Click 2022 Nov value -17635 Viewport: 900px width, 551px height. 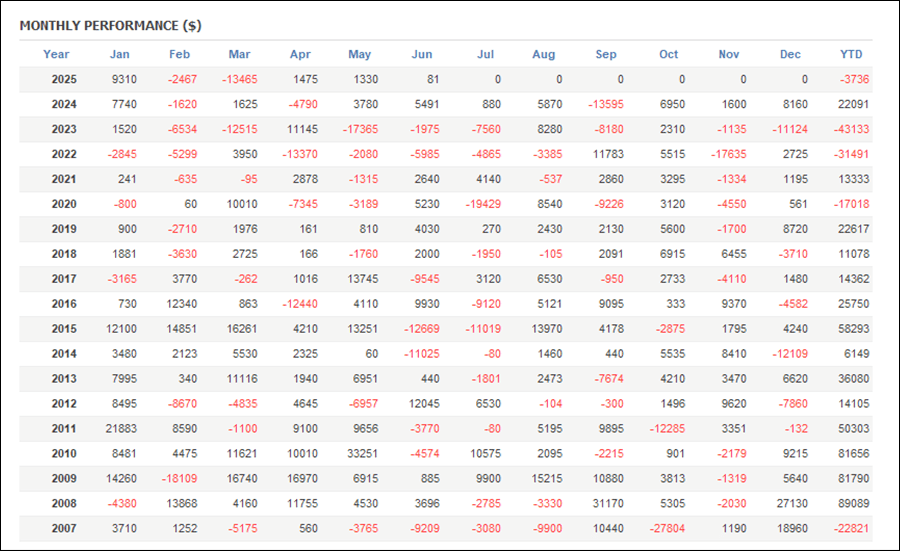pos(729,154)
